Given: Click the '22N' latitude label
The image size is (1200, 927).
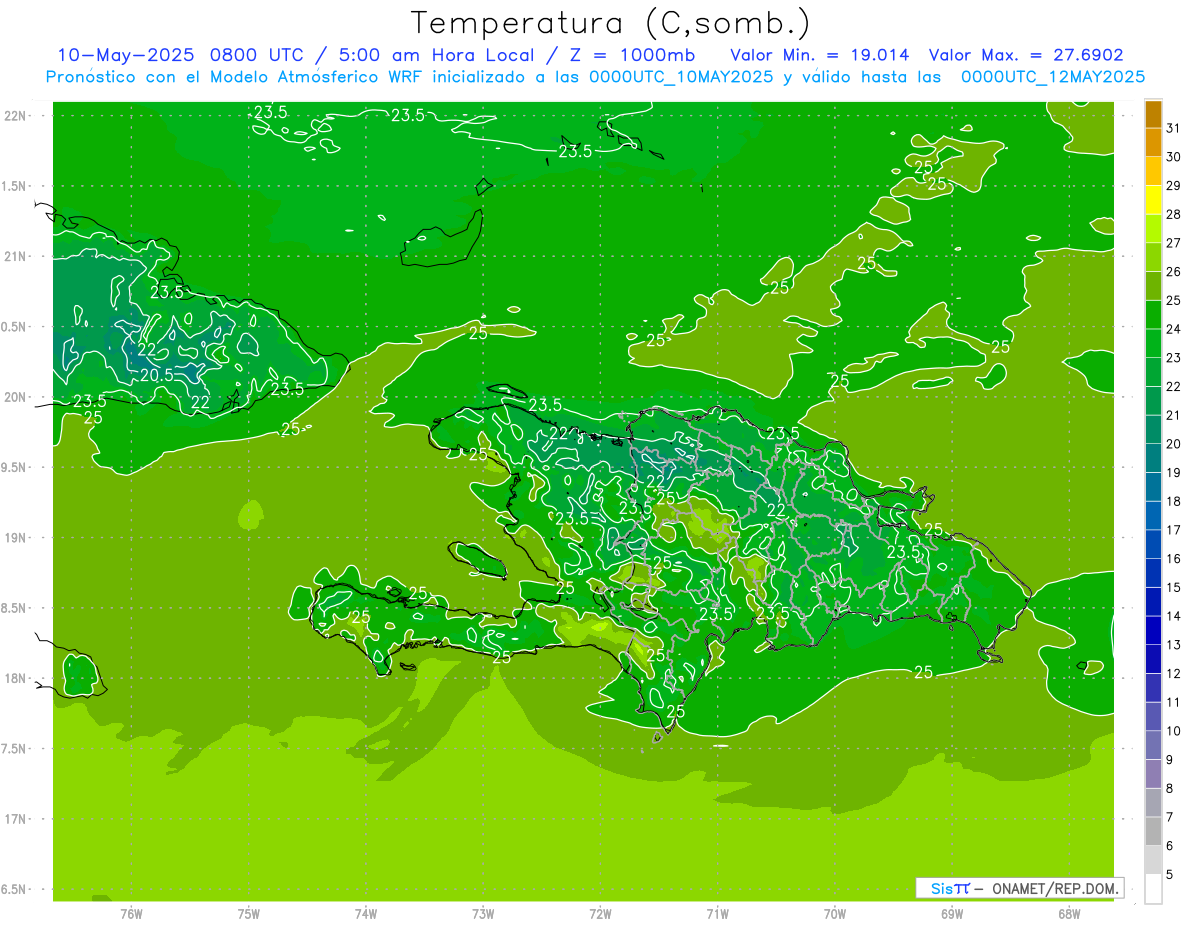Looking at the screenshot, I should click(x=16, y=116).
